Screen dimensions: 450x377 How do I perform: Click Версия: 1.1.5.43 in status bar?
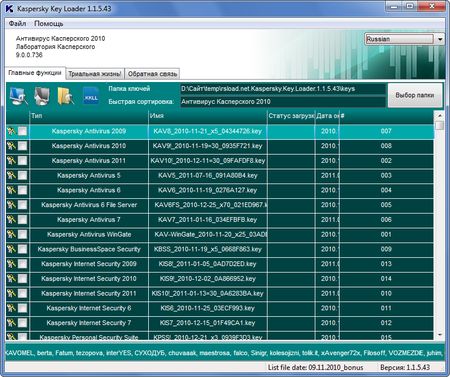click(405, 367)
